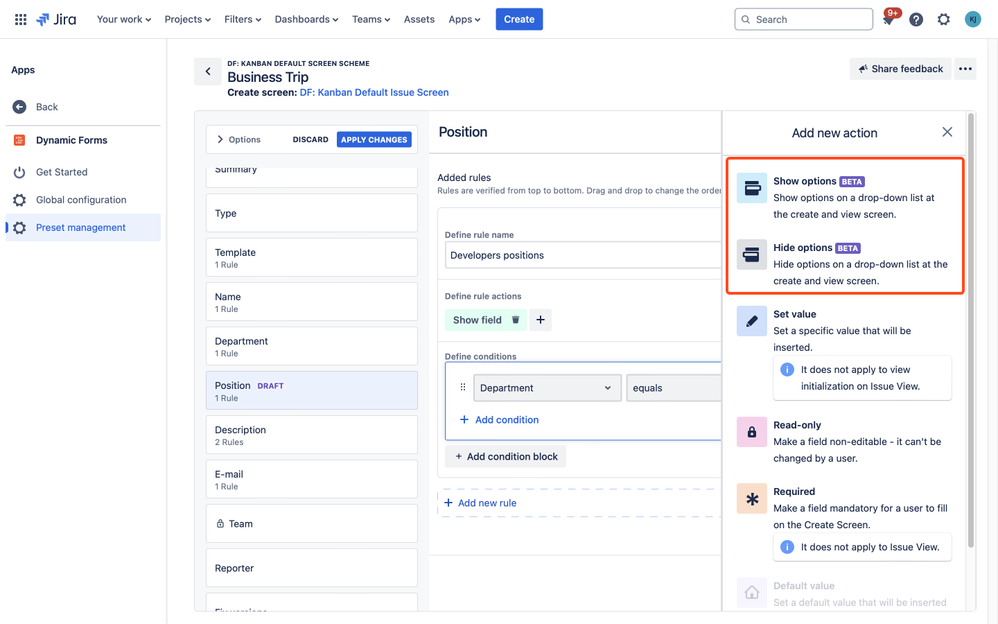
Task: Click the Dynamic Forms app icon
Action: click(x=20, y=140)
